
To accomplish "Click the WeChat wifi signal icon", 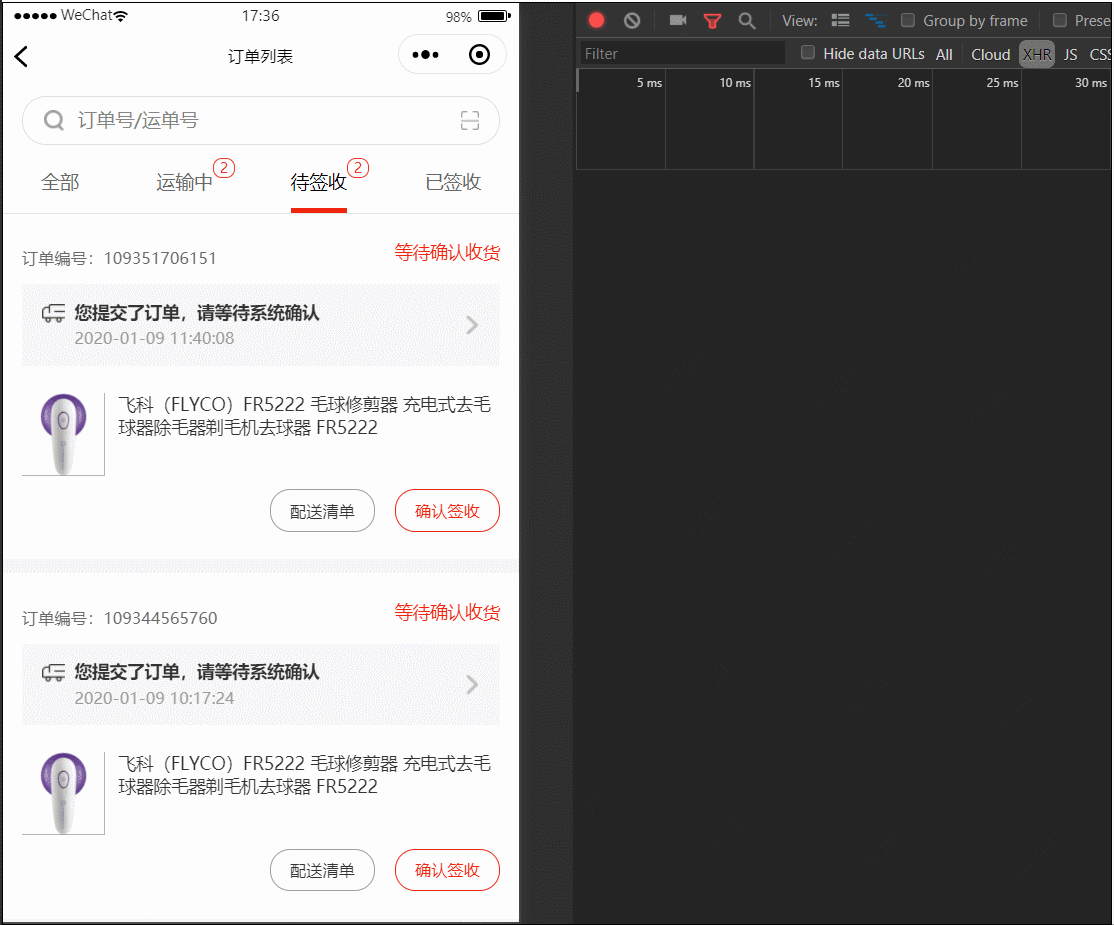I will point(121,16).
